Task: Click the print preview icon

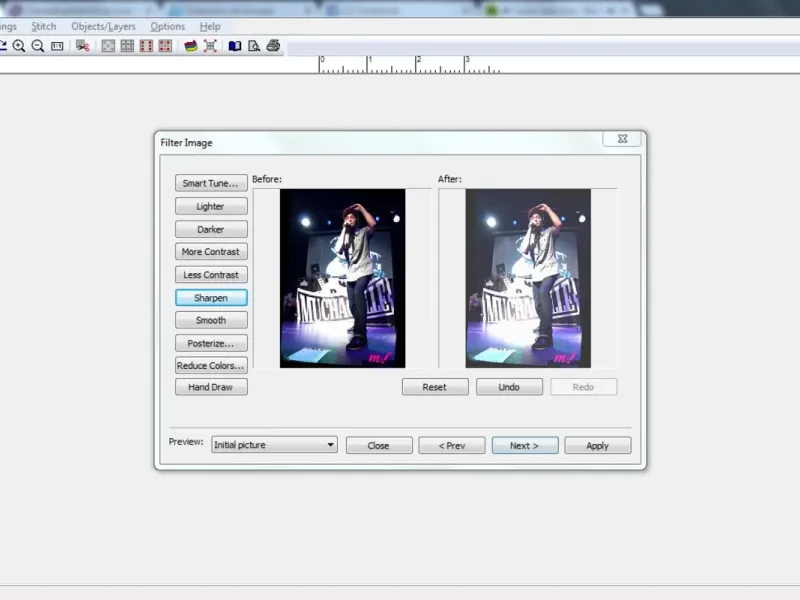Action: point(254,46)
